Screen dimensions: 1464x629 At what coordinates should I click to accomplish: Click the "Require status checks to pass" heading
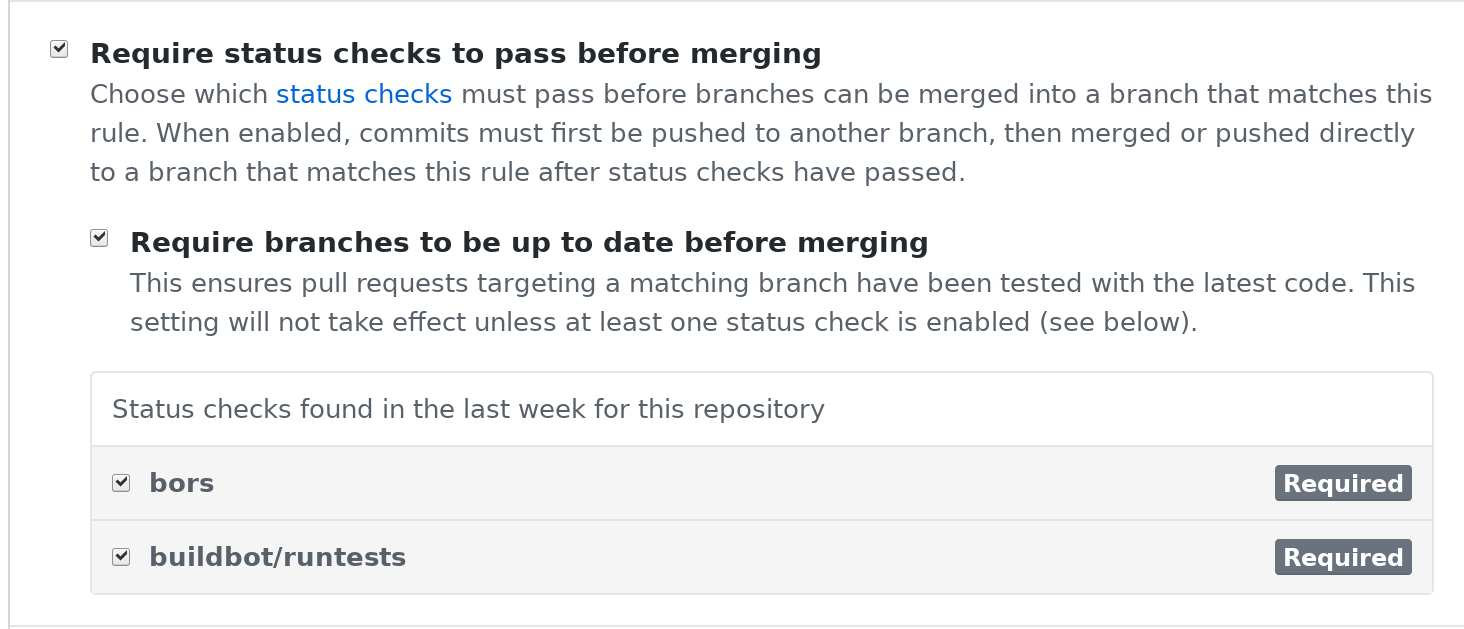[455, 54]
